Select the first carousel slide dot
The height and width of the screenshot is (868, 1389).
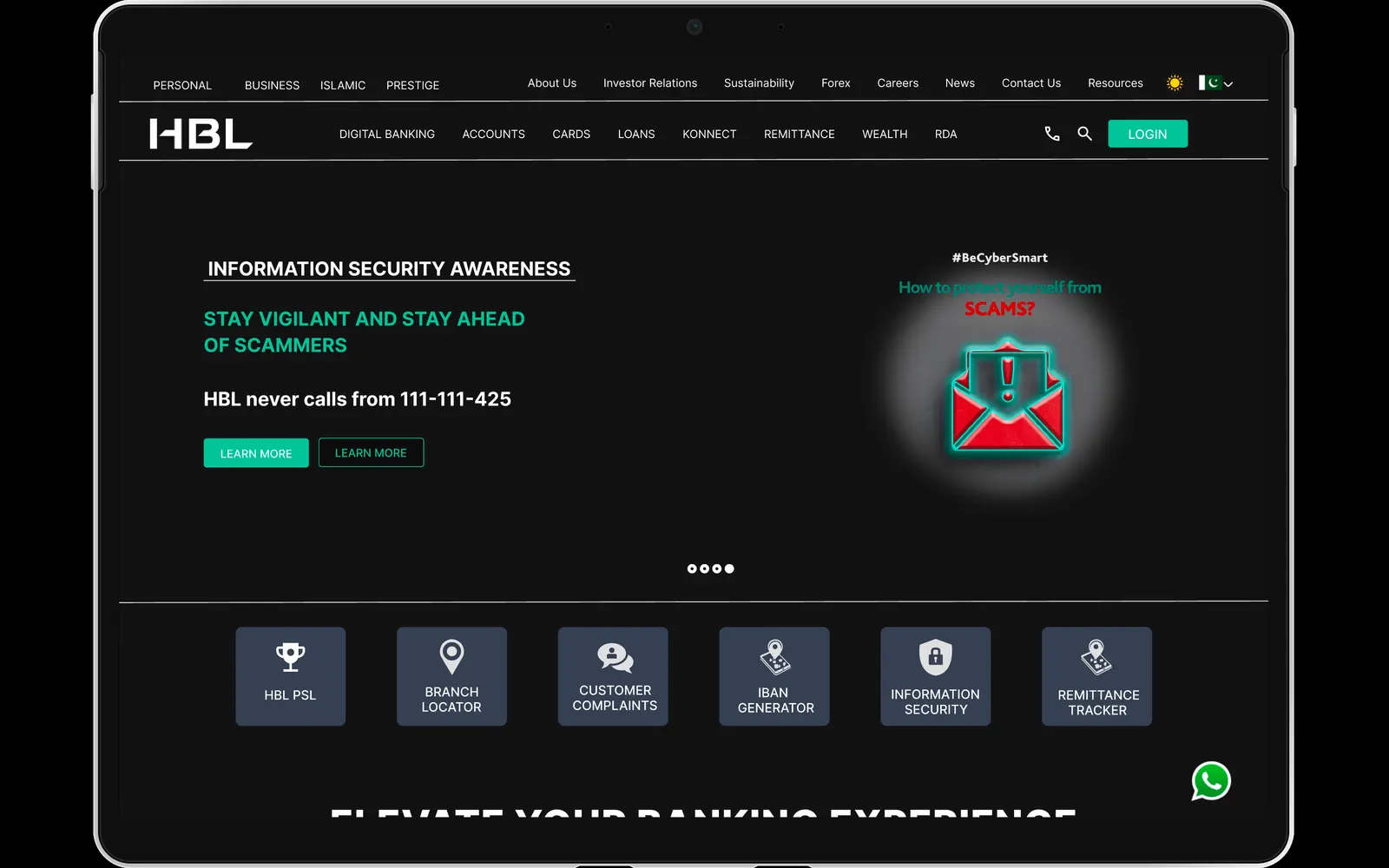click(x=692, y=569)
